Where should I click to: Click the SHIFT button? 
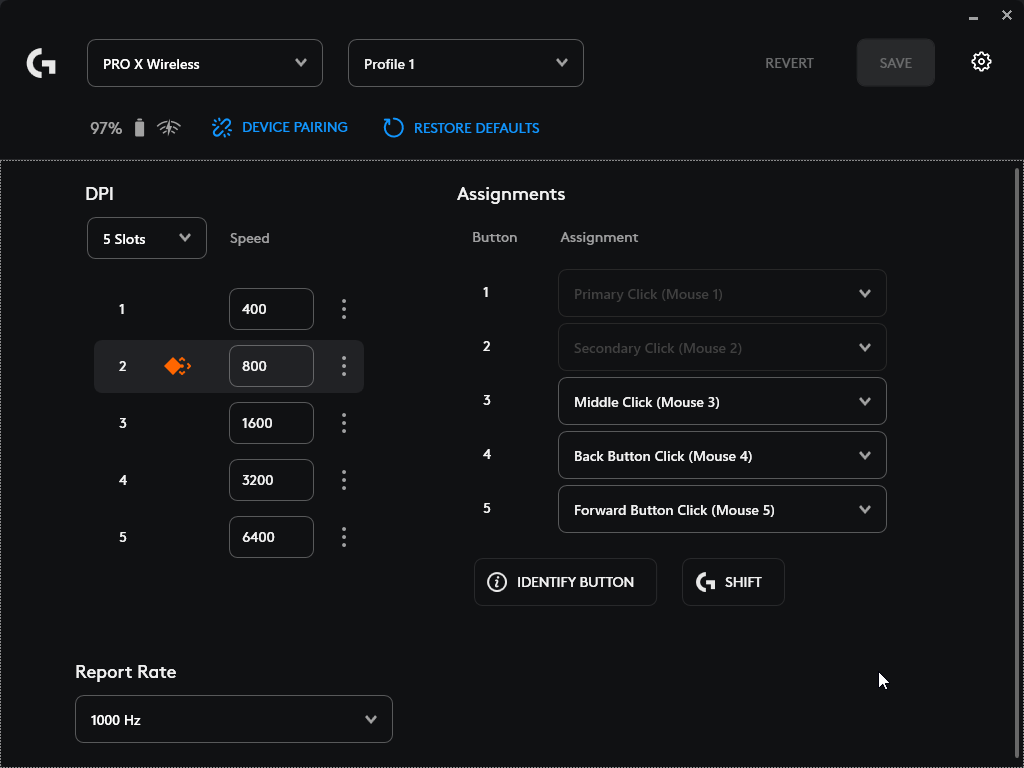pos(733,582)
